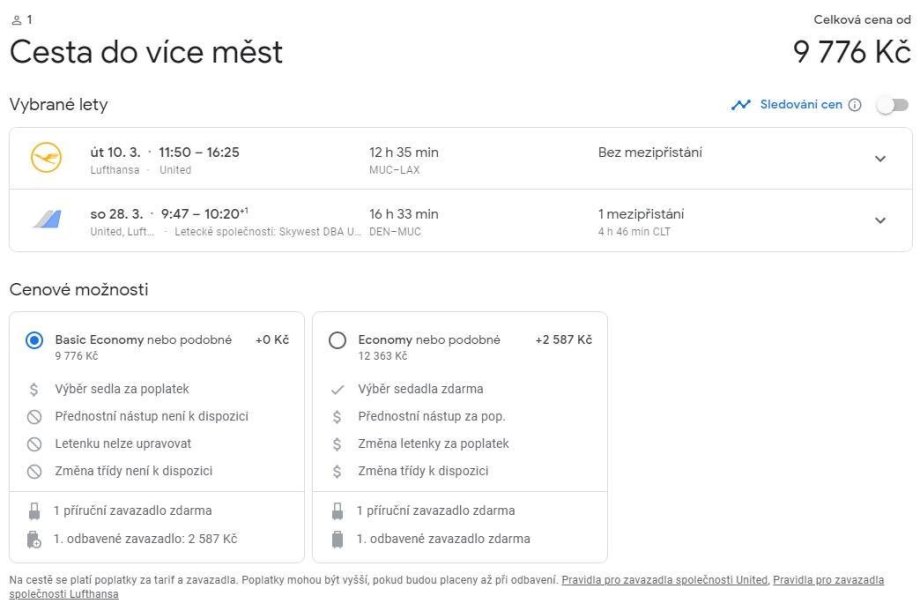Open the Lufthansa baggage rules link
Screen dimensions: 920x611
pos(64,594)
